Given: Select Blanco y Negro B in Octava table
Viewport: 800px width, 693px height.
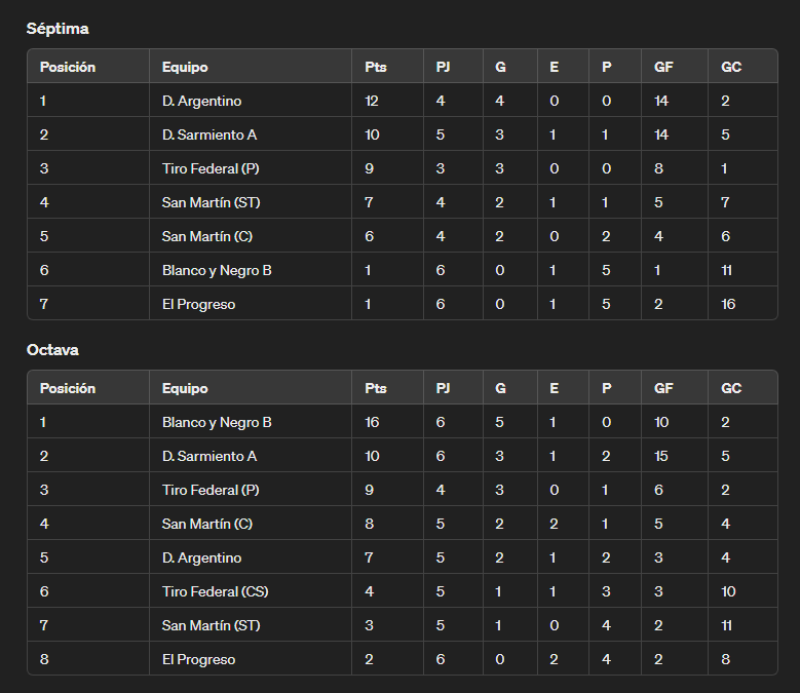Looking at the screenshot, I should pyautogui.click(x=217, y=423).
